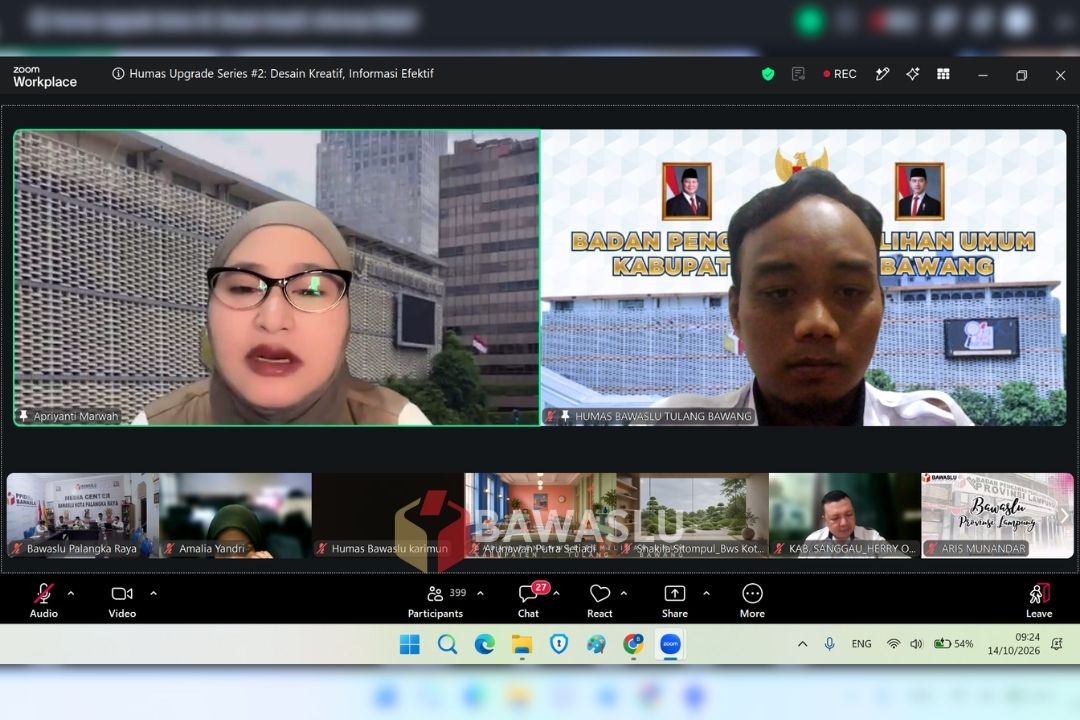Open the meeting info icon beside the title

(x=118, y=74)
